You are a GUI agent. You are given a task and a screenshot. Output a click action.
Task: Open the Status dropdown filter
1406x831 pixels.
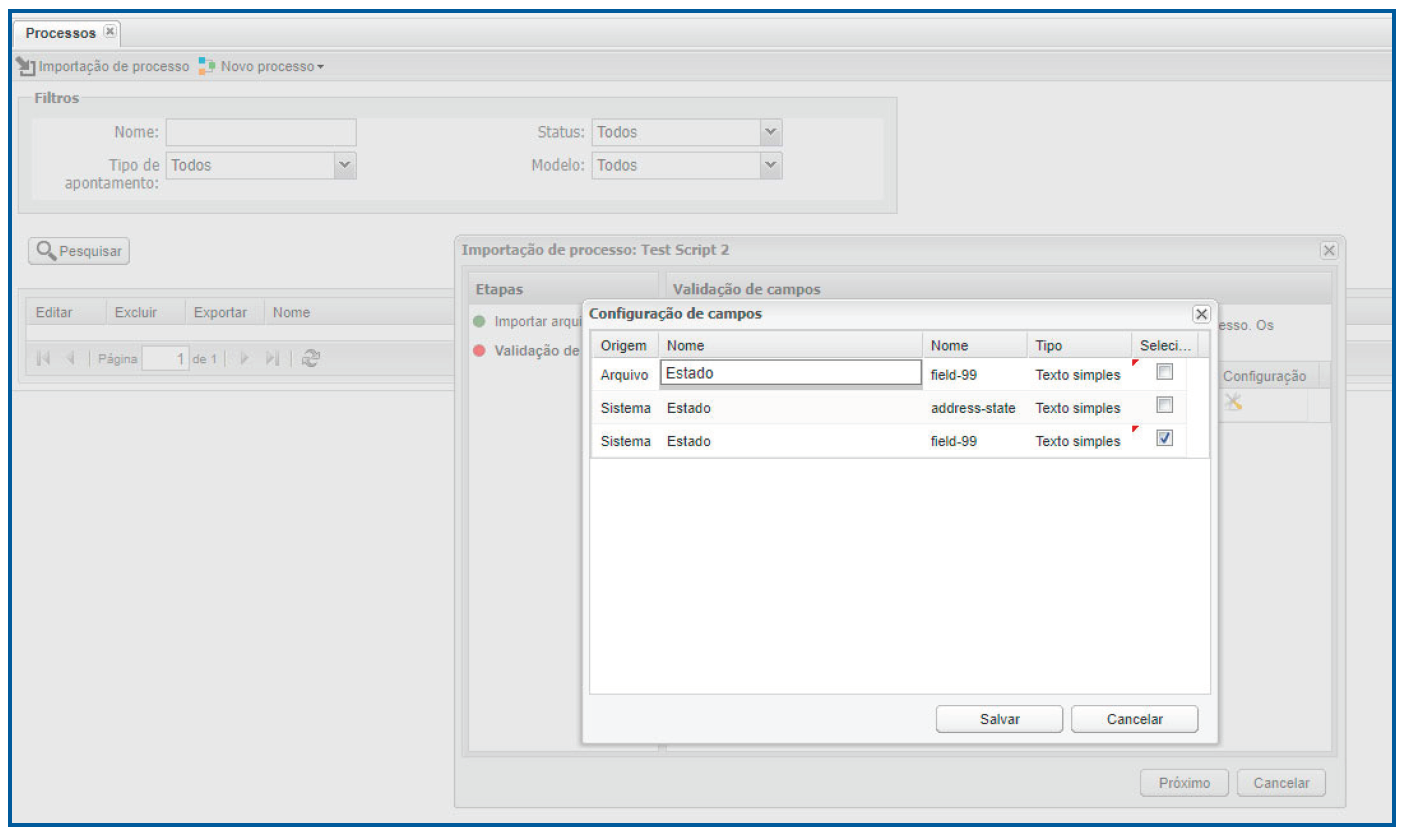click(769, 132)
